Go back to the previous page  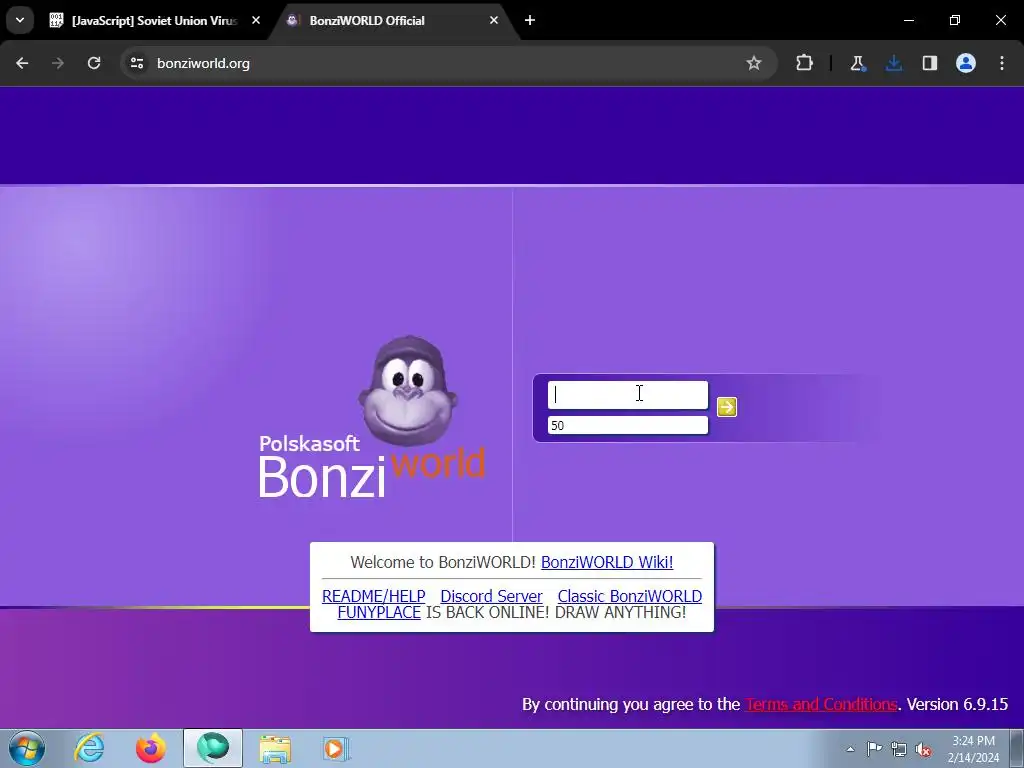[x=22, y=63]
